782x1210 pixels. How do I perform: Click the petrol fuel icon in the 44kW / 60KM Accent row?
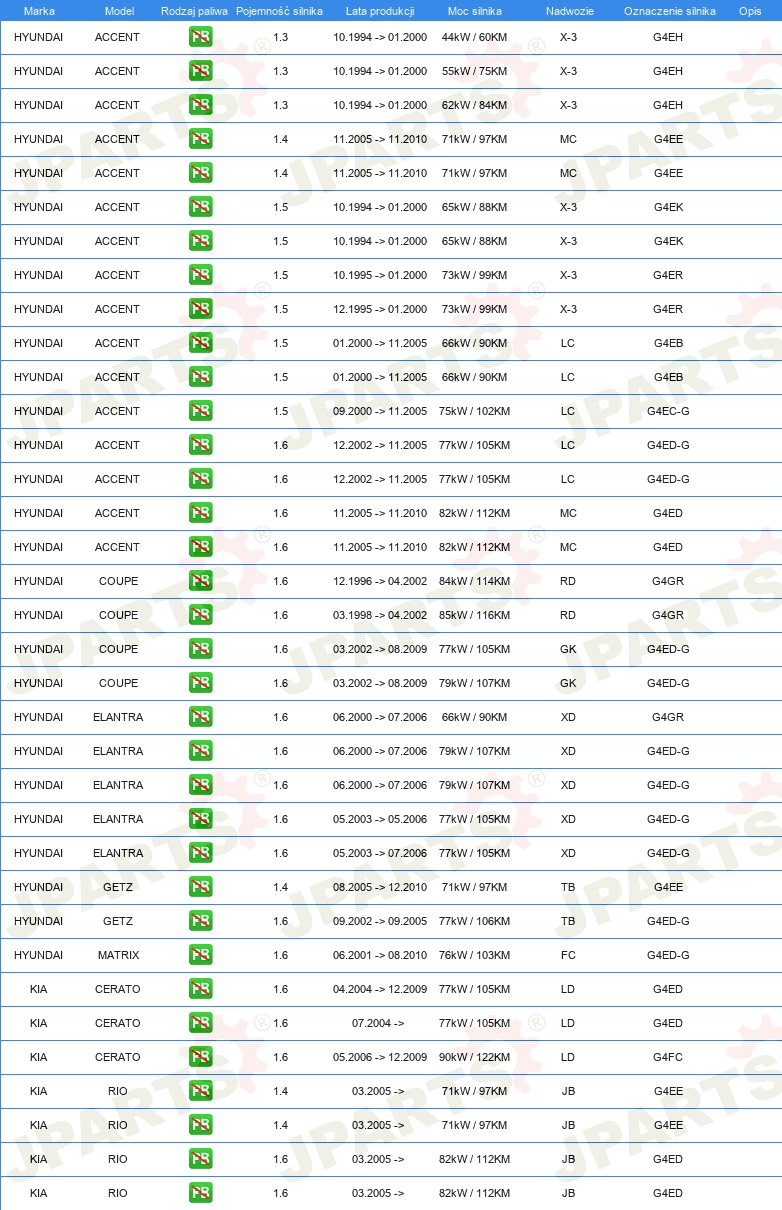click(200, 37)
